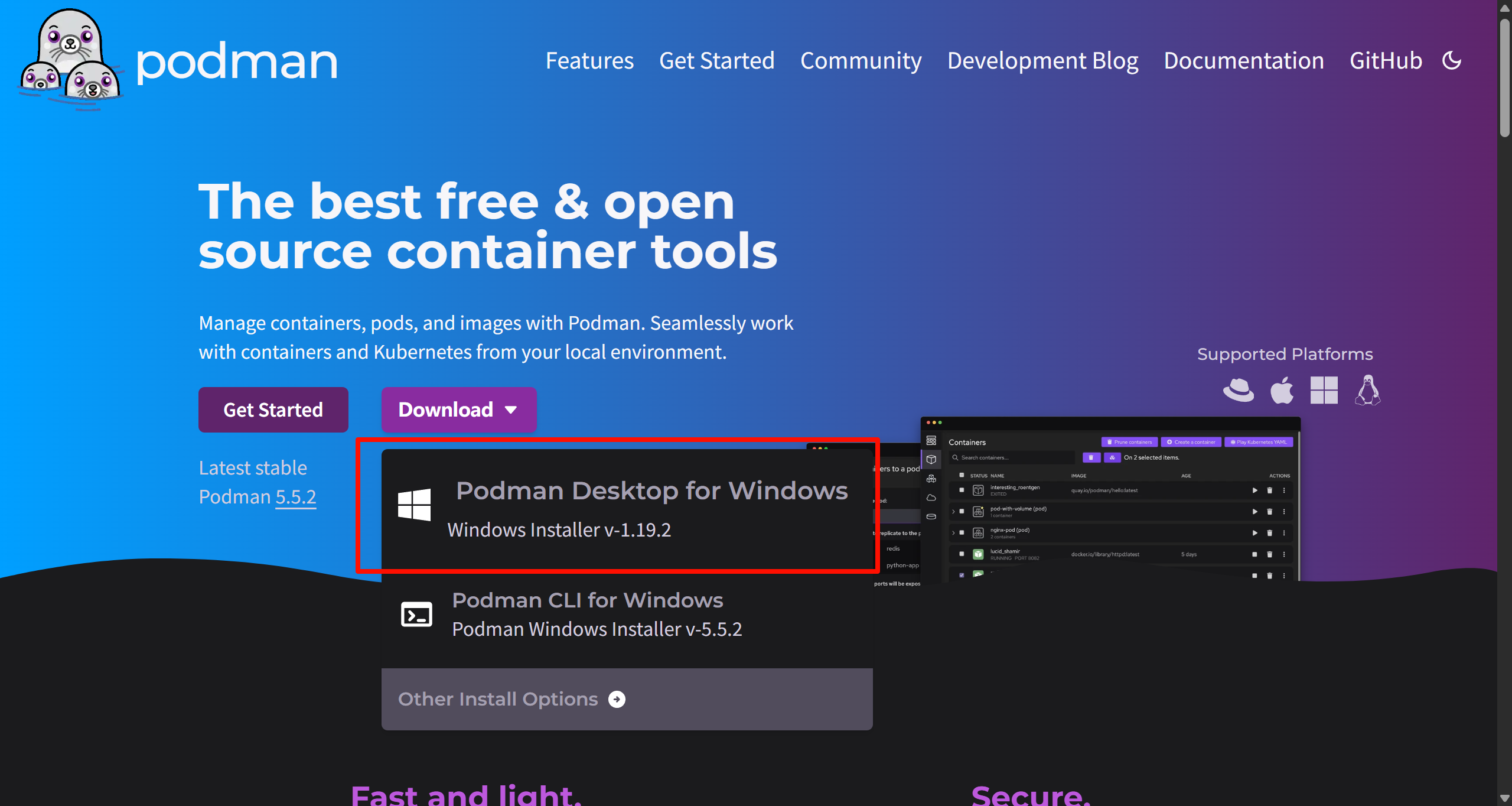
Task: Open the Community menu item
Action: 861,60
